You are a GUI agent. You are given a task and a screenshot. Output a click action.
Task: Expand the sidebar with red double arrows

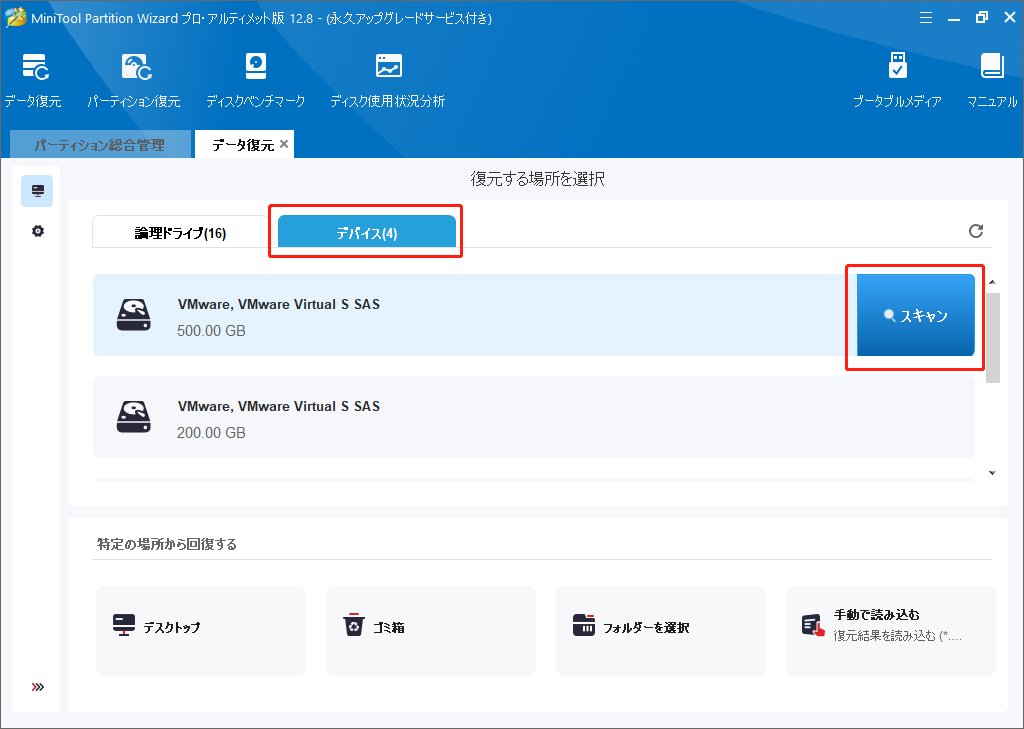pyautogui.click(x=38, y=687)
